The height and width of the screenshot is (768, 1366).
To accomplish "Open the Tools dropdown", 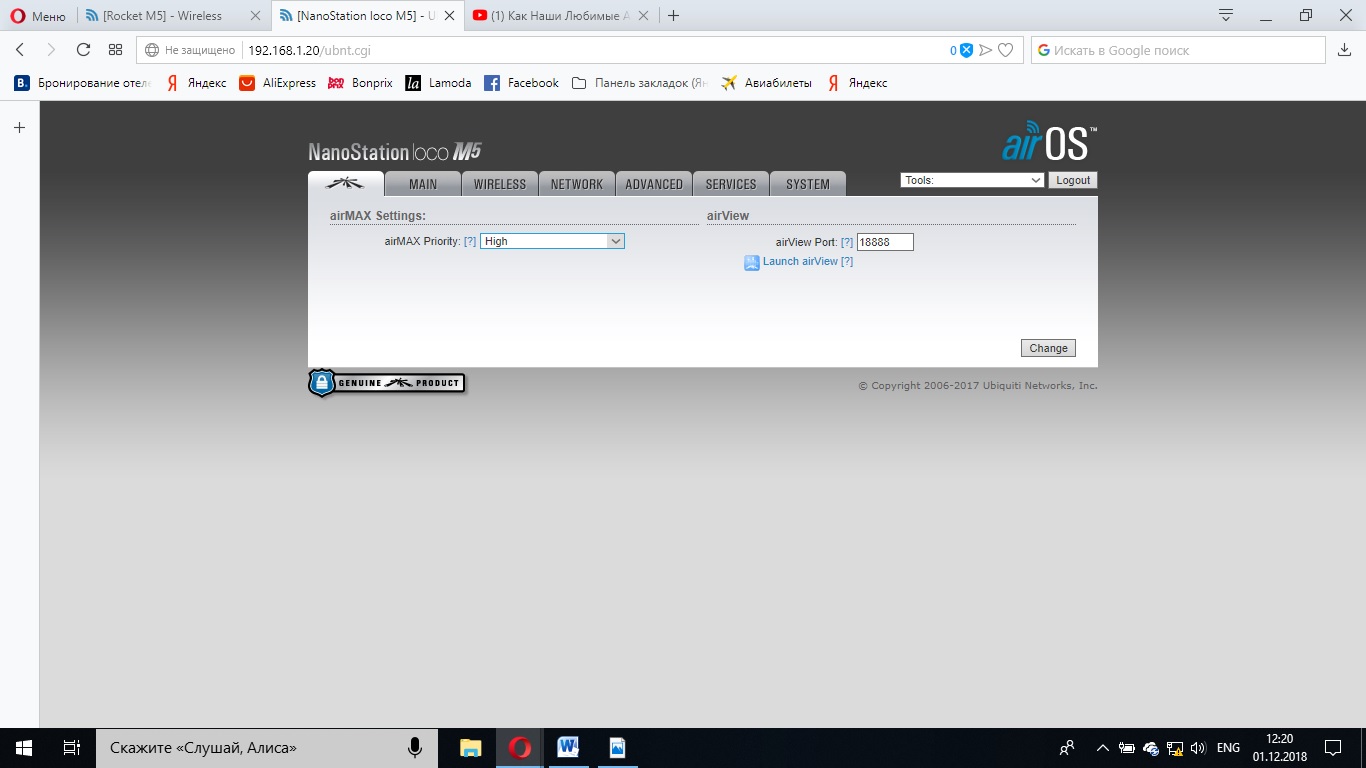I will tap(972, 180).
